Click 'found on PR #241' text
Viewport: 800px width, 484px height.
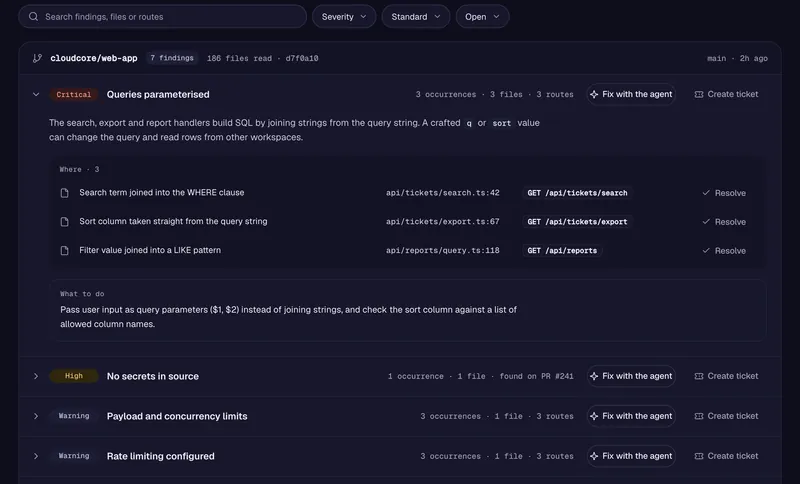536,376
